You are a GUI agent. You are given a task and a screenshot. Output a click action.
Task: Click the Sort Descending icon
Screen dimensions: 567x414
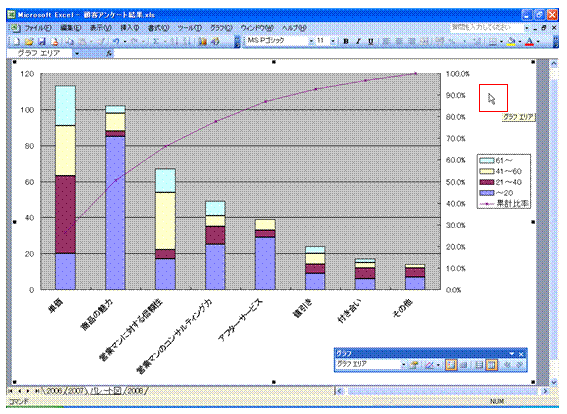click(x=187, y=41)
